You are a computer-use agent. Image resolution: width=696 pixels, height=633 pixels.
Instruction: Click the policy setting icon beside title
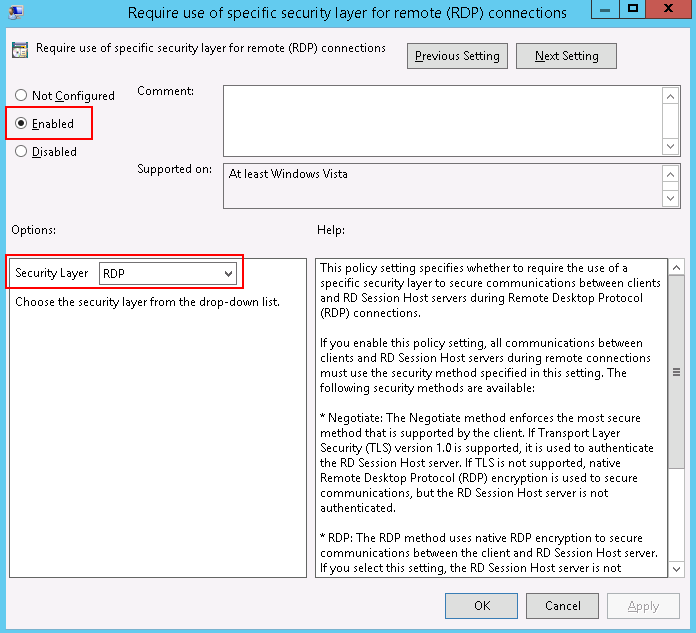20,50
